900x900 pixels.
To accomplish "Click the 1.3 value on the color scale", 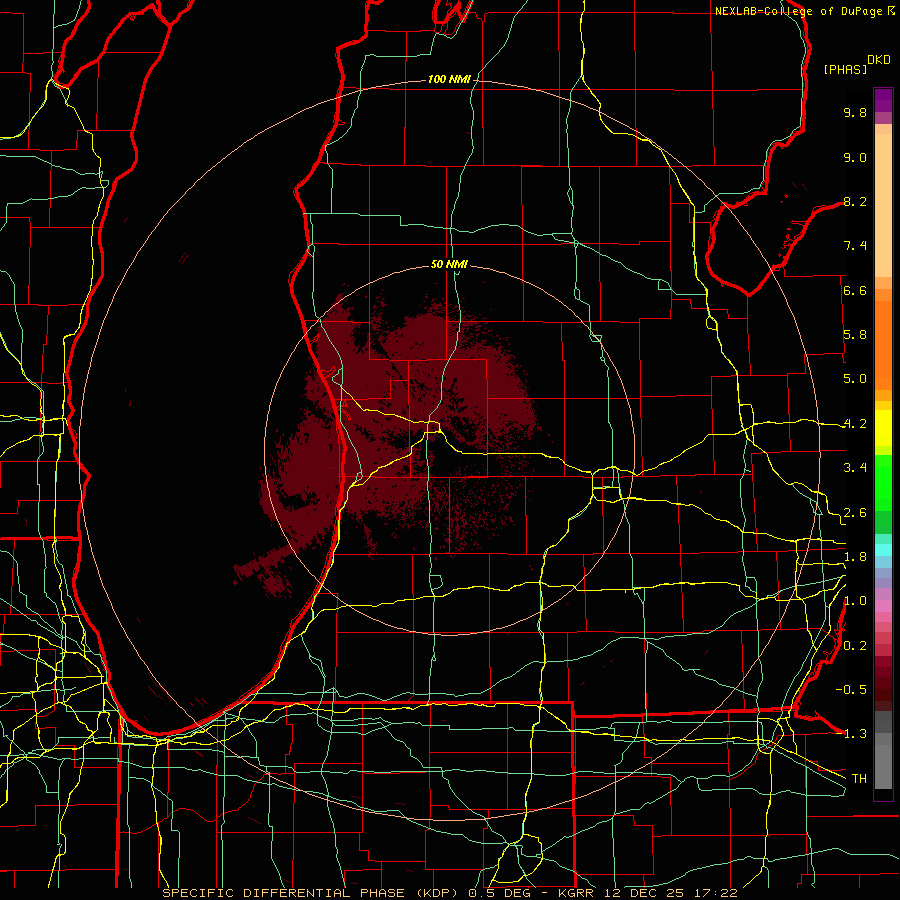I will (855, 734).
